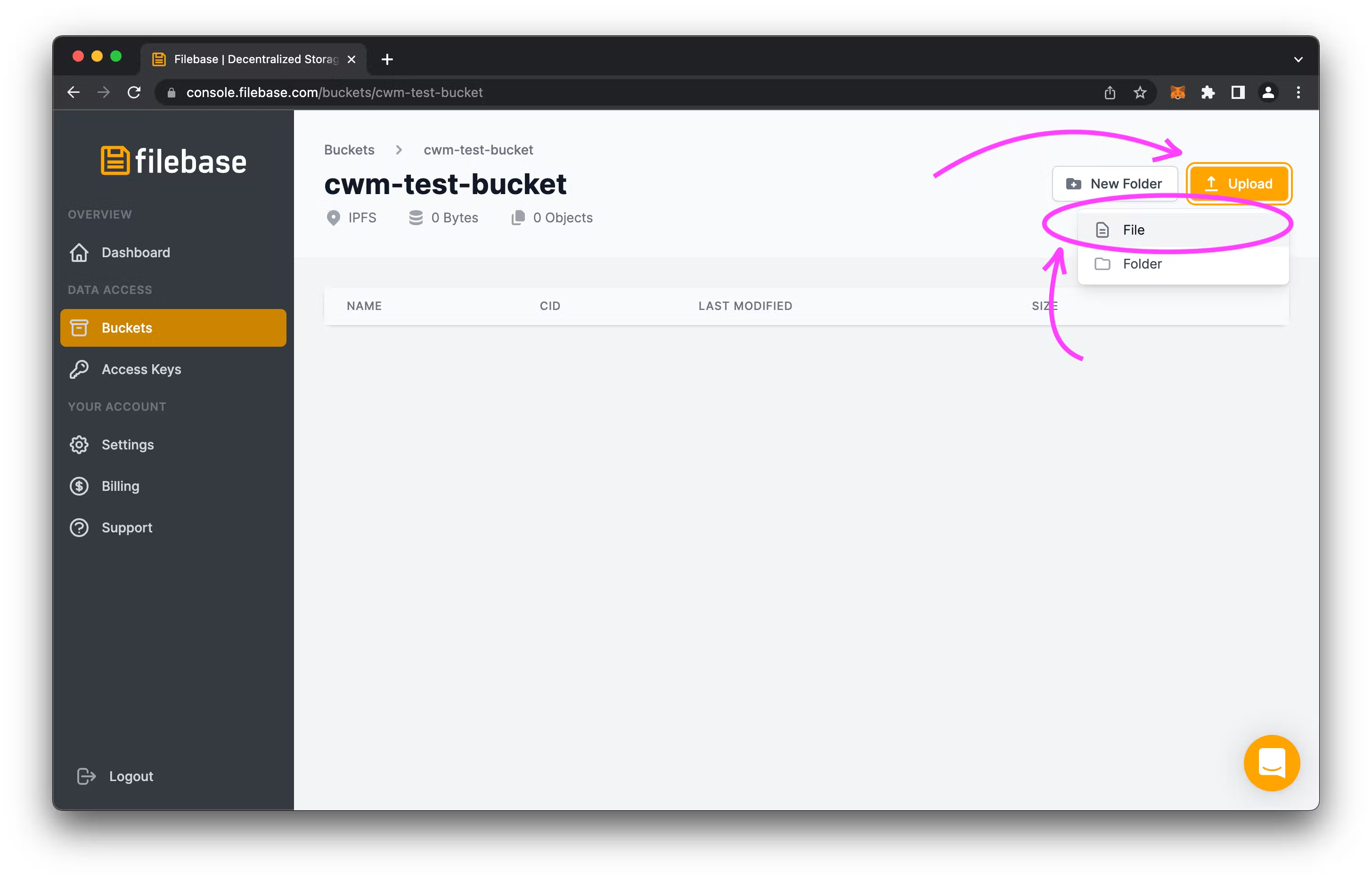Open Access Keys settings
Screen dimensions: 1372x880
tap(140, 369)
